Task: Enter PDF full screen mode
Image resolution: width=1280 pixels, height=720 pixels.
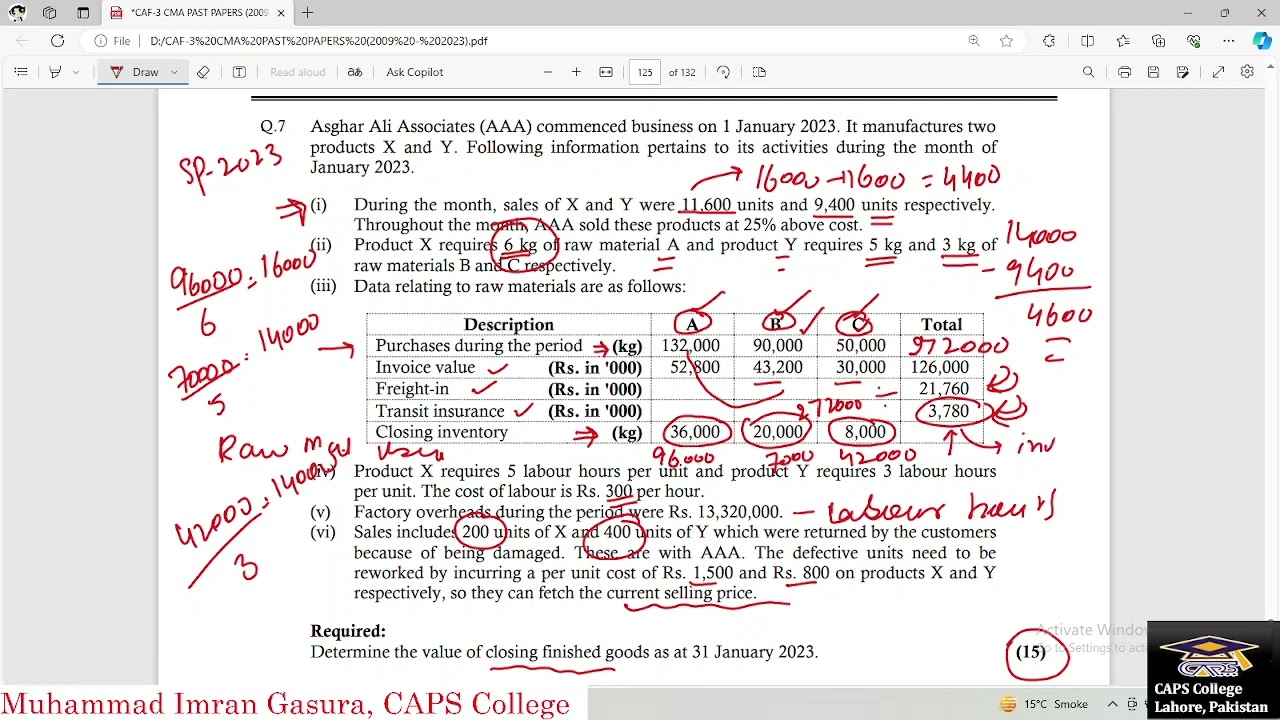Action: 1218,72
